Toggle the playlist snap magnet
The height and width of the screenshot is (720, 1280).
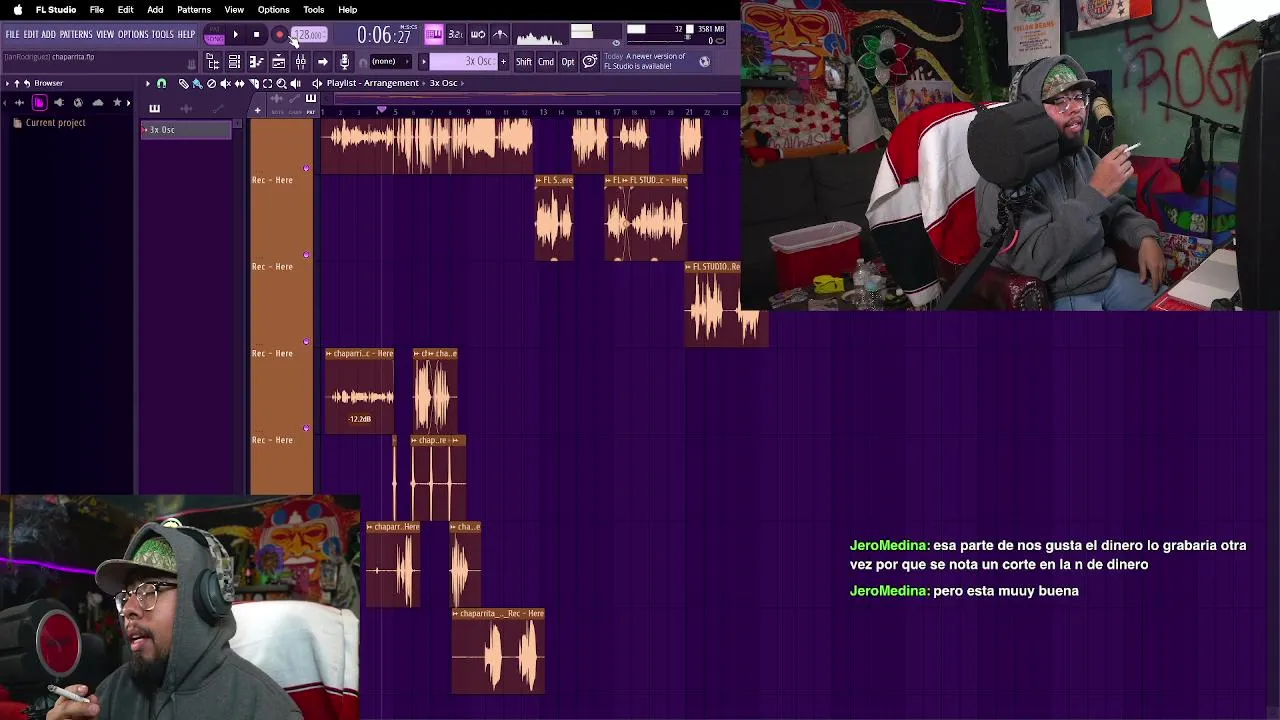pos(162,83)
